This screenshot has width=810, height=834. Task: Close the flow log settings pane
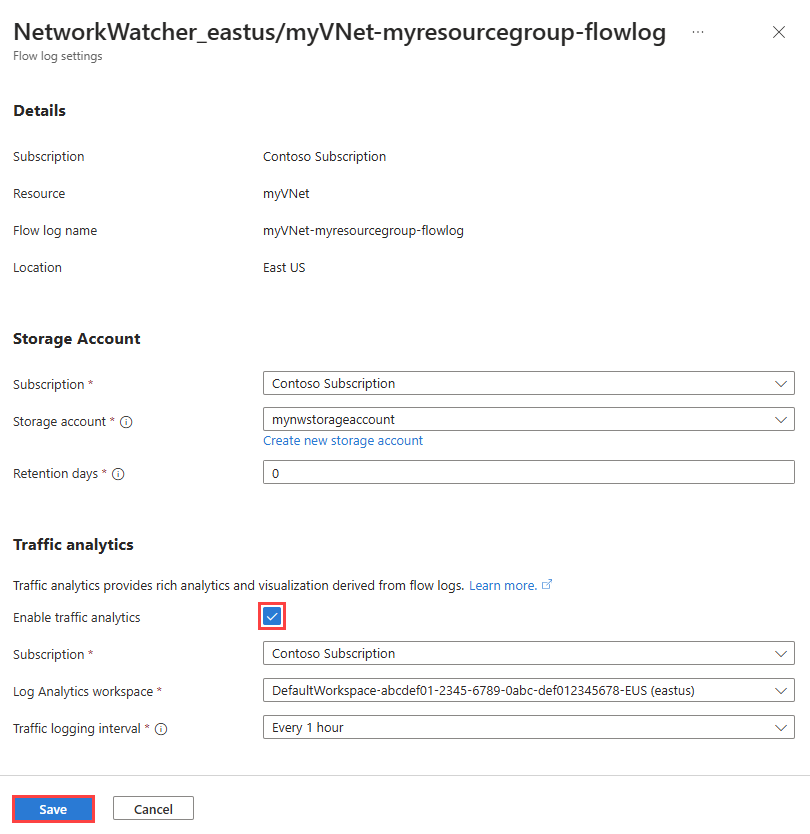(779, 32)
